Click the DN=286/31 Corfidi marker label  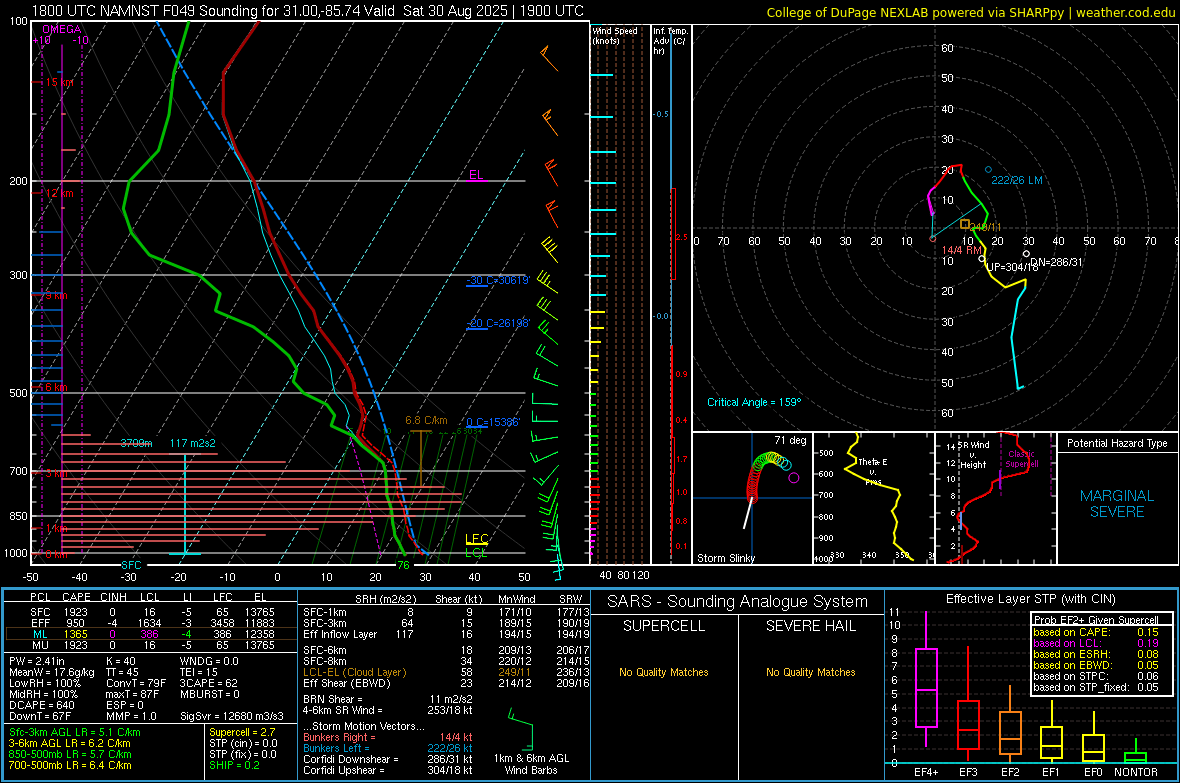(1056, 262)
